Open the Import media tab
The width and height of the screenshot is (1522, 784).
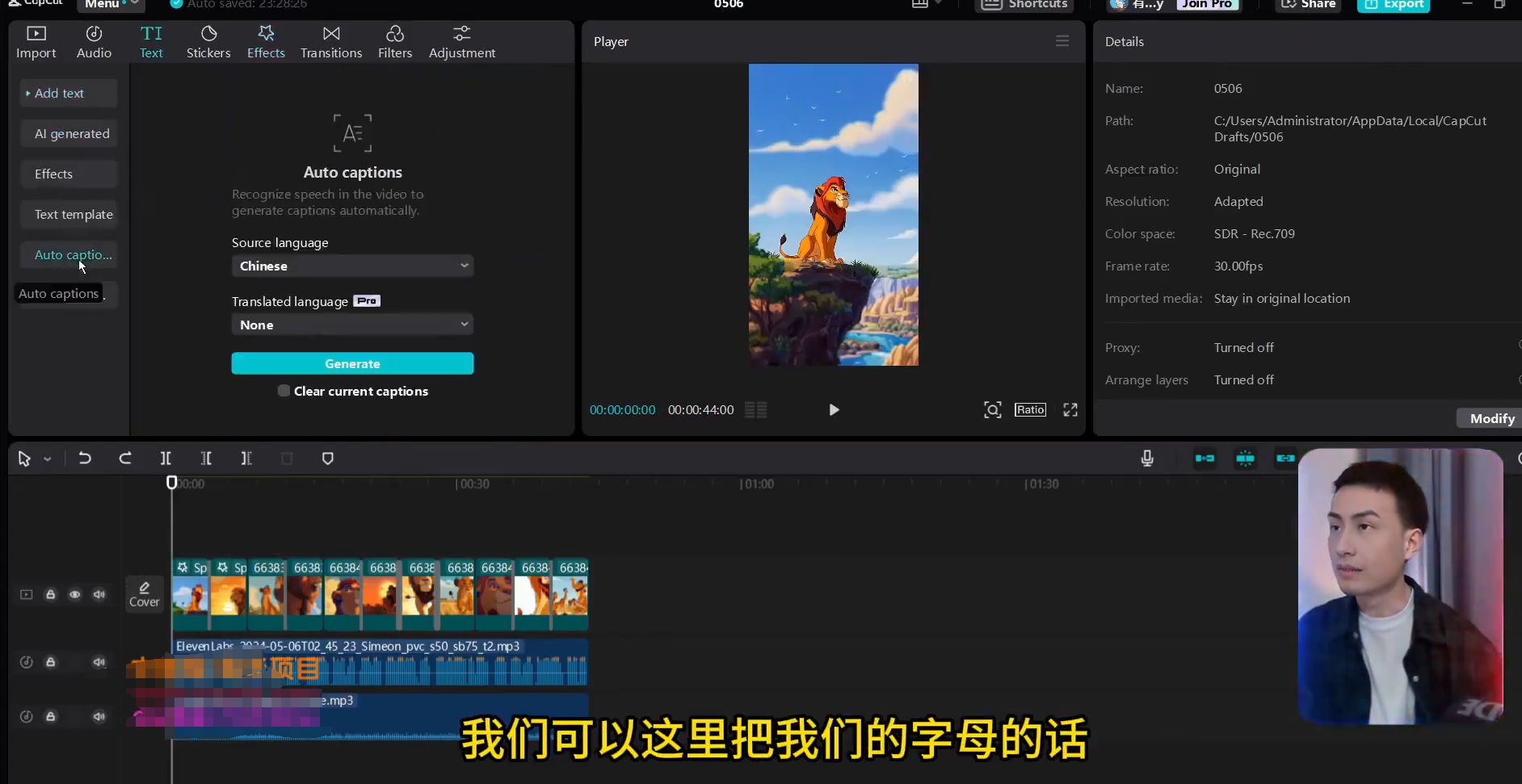tap(36, 42)
